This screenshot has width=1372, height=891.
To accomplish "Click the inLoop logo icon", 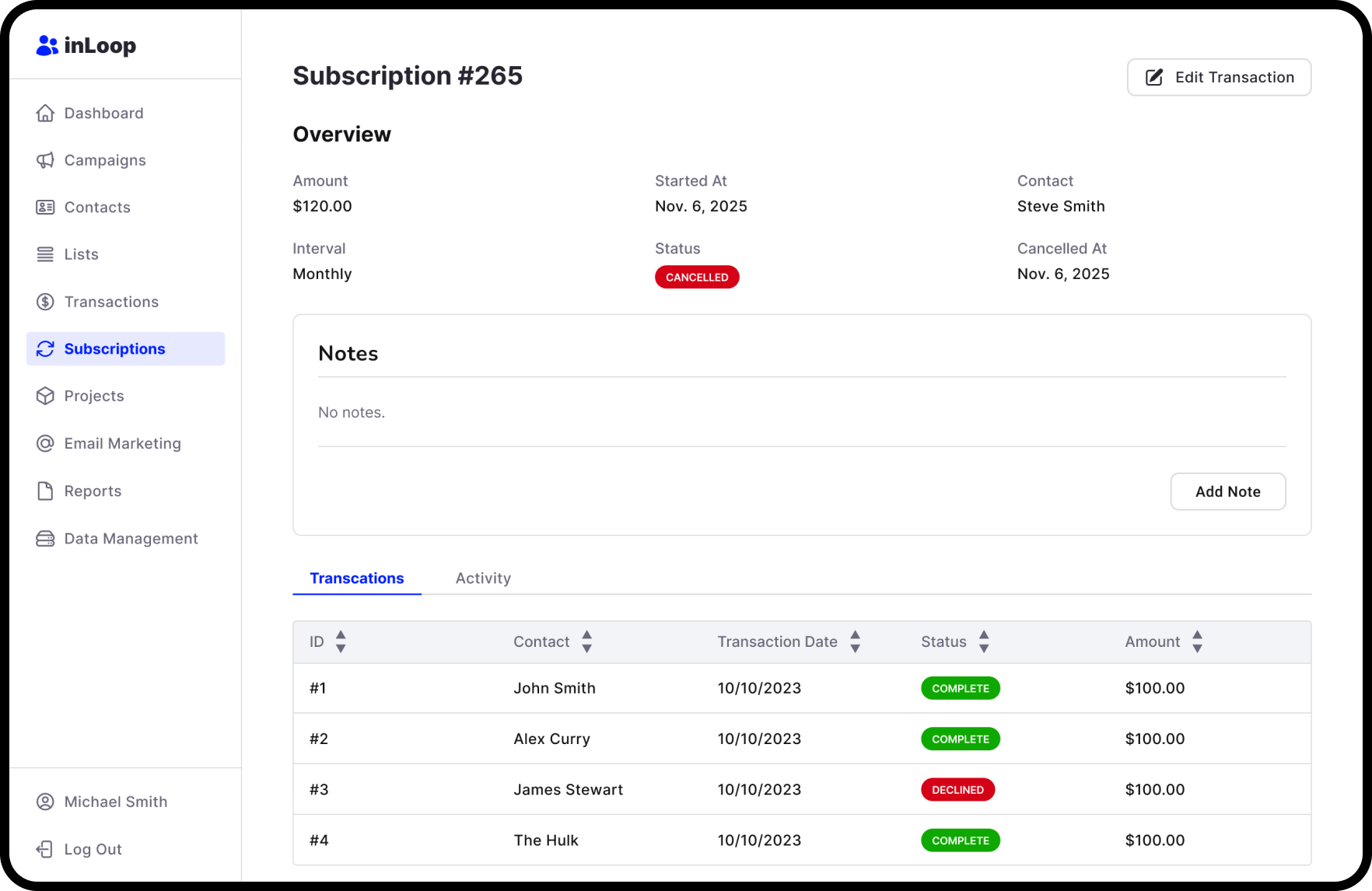I will 47,45.
